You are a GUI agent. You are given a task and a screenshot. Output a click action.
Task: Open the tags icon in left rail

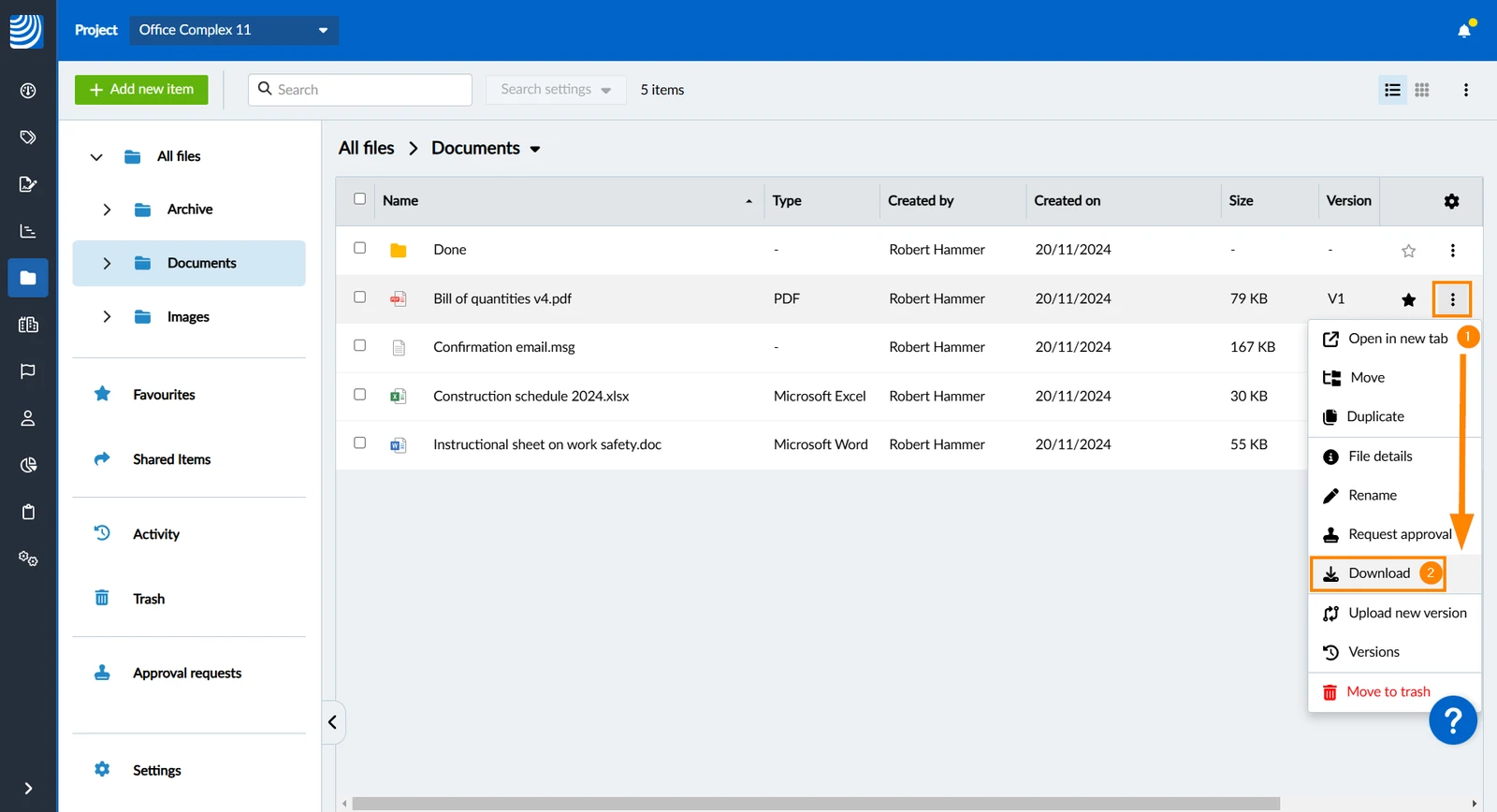click(28, 138)
